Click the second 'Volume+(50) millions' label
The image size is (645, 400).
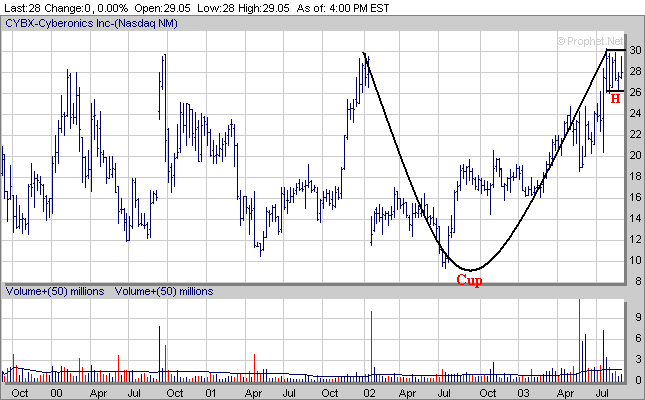pos(164,291)
